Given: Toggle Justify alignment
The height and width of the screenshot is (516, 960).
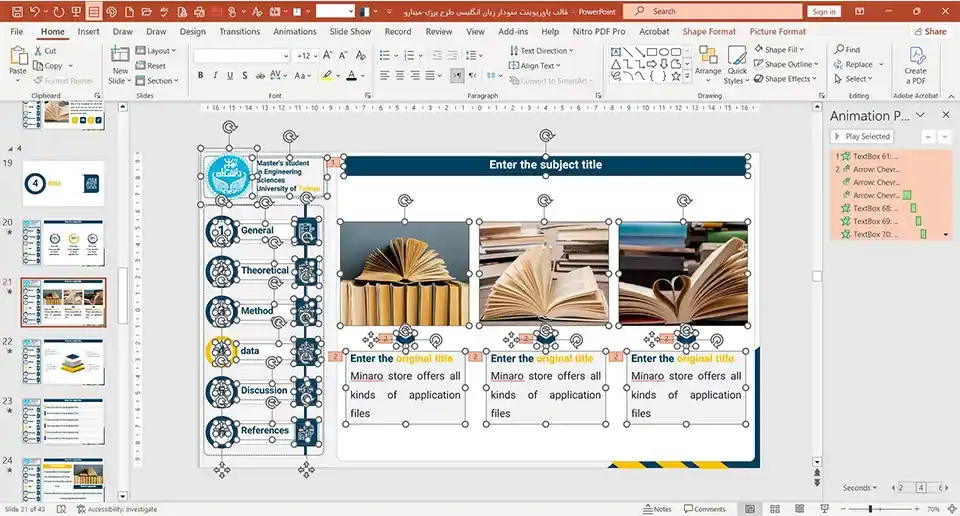Looking at the screenshot, I should pos(430,75).
